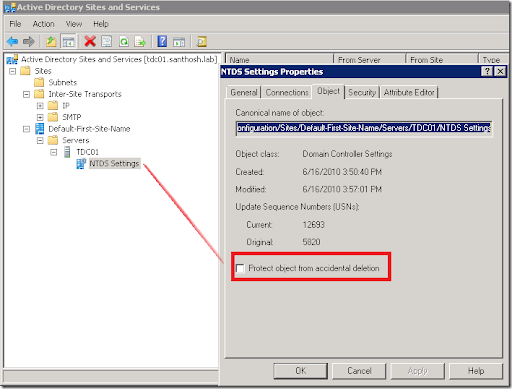Click the Active Directory Sites and Services root icon
This screenshot has width=512, height=389.
12,59
